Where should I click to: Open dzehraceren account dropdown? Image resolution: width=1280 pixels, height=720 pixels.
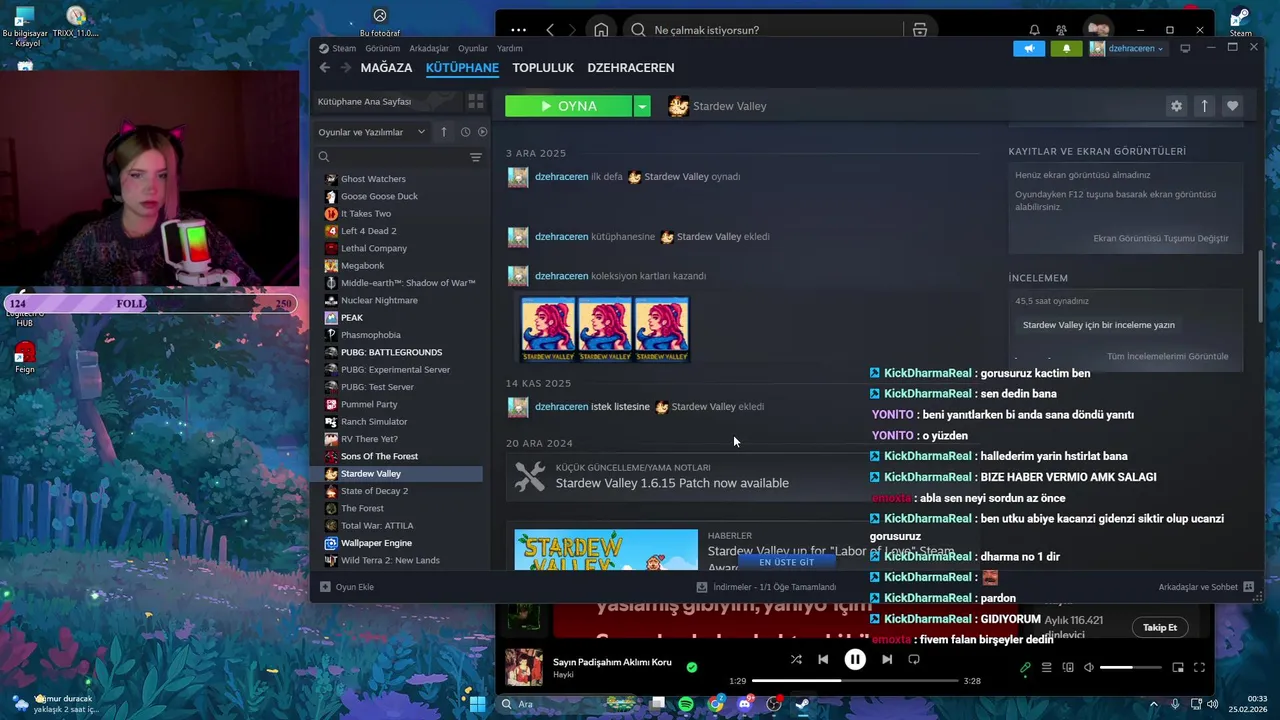pos(1127,48)
